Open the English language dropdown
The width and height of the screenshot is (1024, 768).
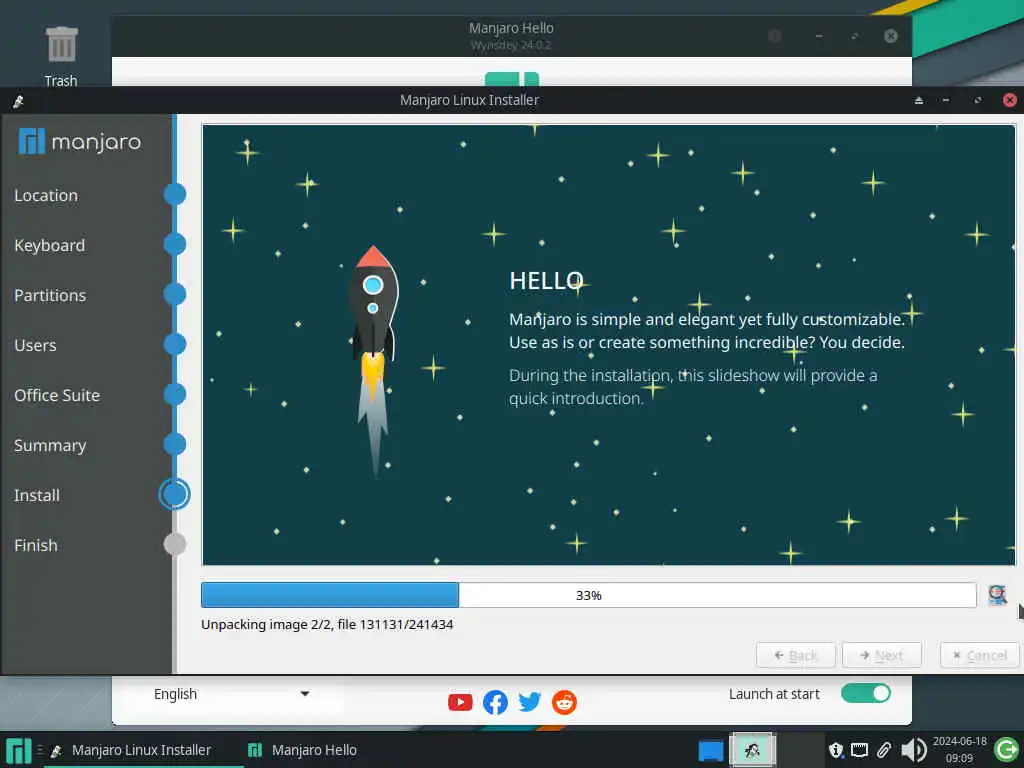pyautogui.click(x=232, y=694)
